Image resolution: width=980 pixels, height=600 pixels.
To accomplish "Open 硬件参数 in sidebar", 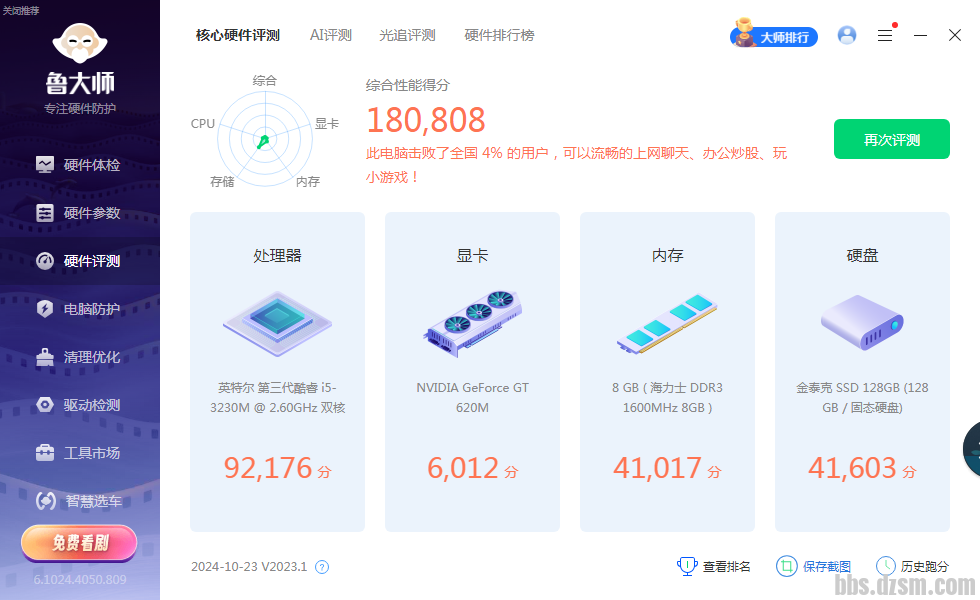I will [80, 213].
